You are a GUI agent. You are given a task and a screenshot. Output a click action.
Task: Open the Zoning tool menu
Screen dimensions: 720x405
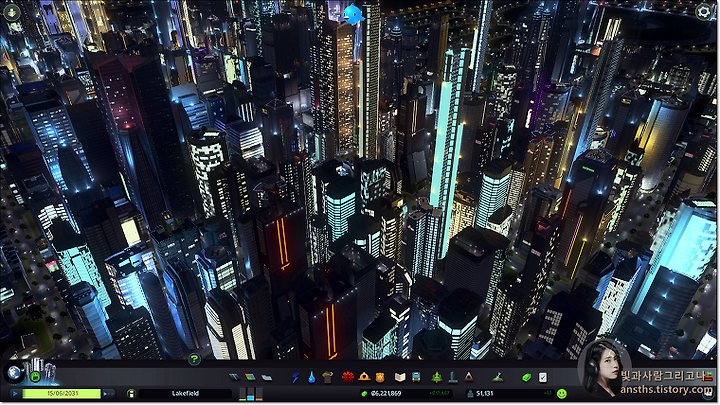tap(250, 377)
